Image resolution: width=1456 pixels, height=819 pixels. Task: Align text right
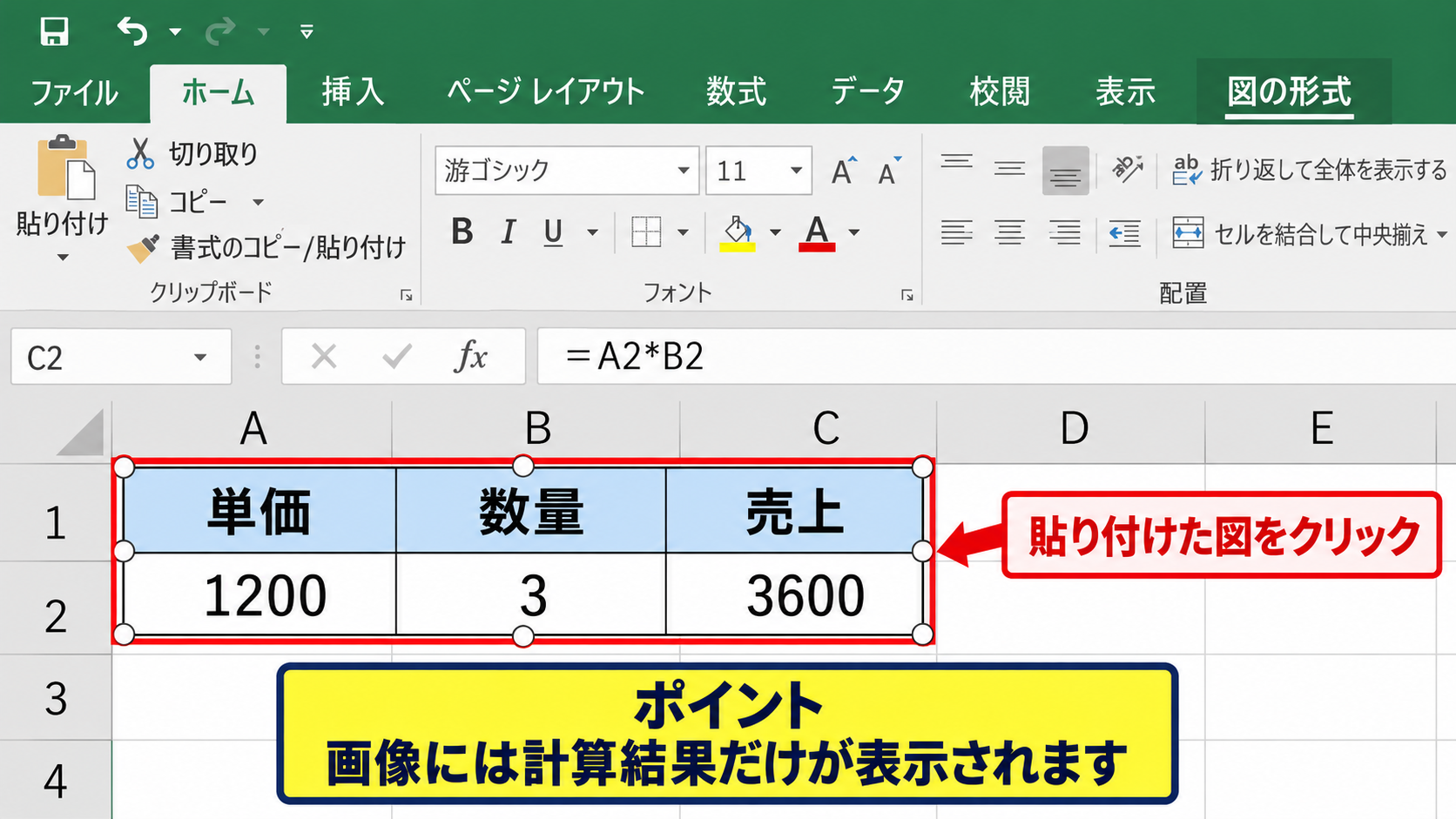pos(1064,233)
